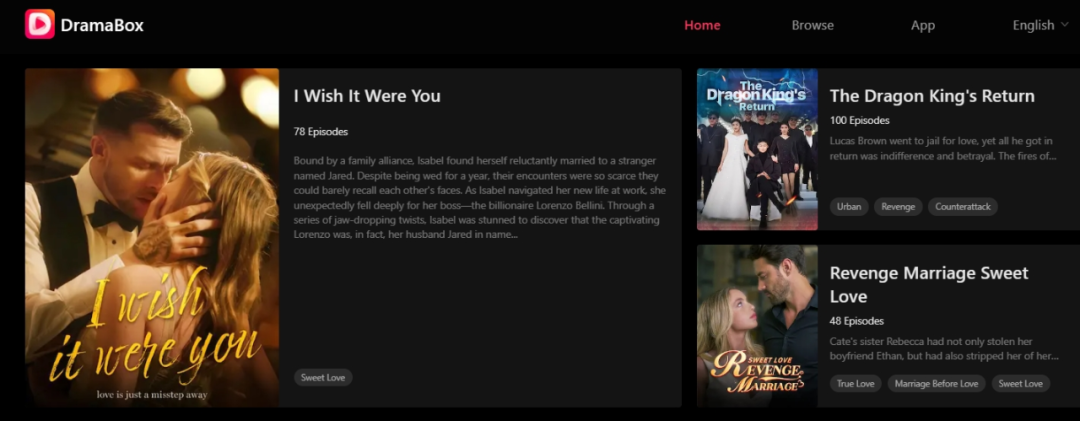
Task: Select the True Love tag
Action: [x=855, y=384]
